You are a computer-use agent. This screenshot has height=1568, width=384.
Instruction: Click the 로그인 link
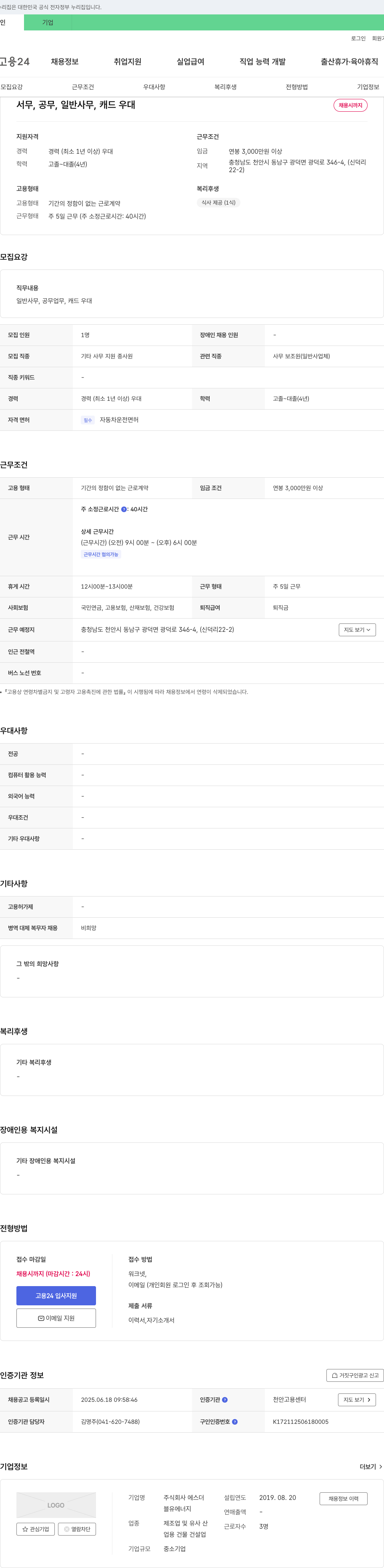[x=358, y=38]
